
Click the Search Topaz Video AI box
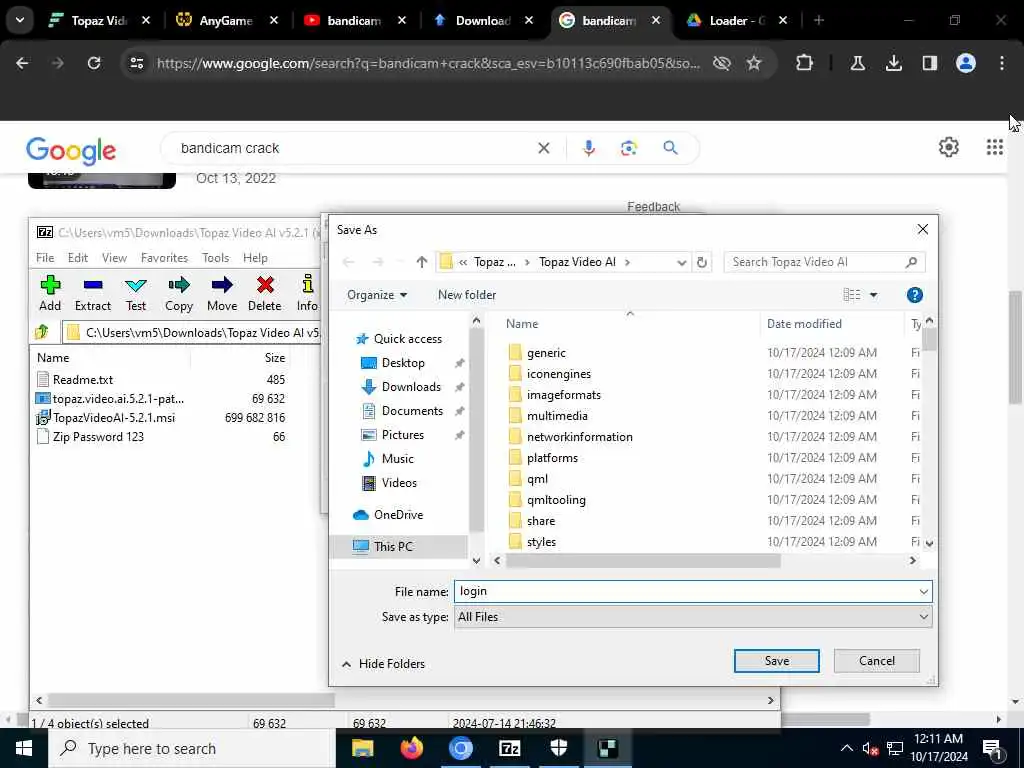click(x=824, y=263)
